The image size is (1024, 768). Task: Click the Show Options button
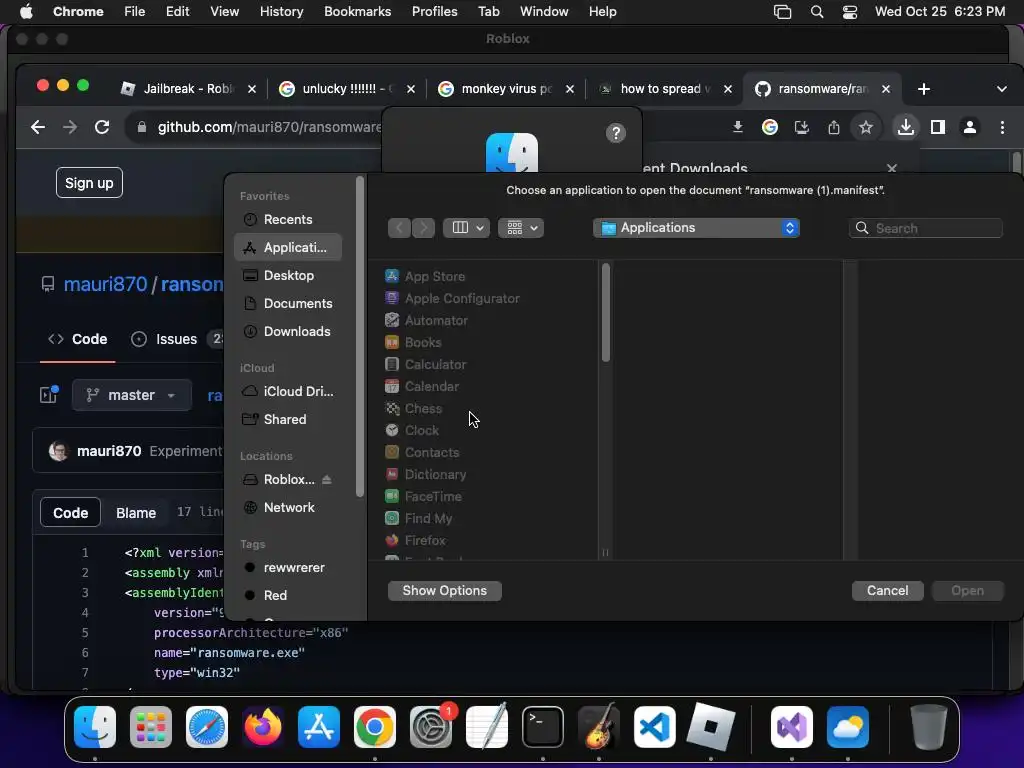point(445,590)
